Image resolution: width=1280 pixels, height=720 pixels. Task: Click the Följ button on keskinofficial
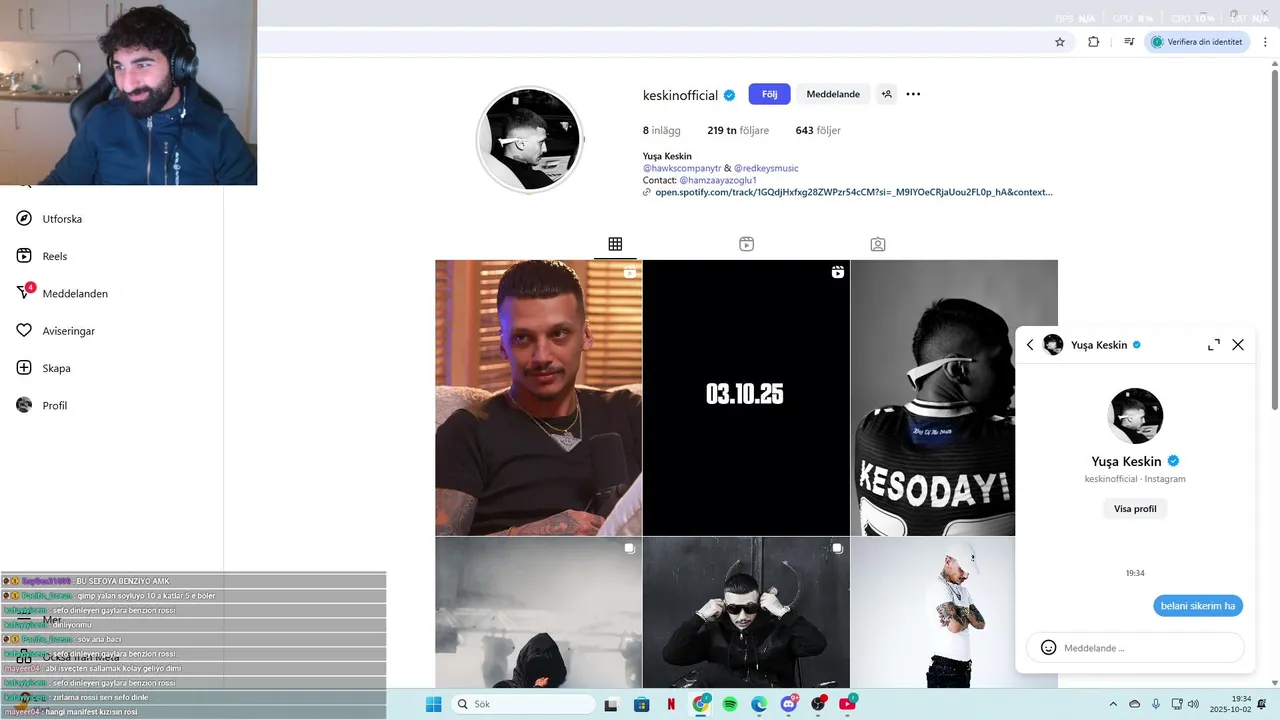click(769, 94)
